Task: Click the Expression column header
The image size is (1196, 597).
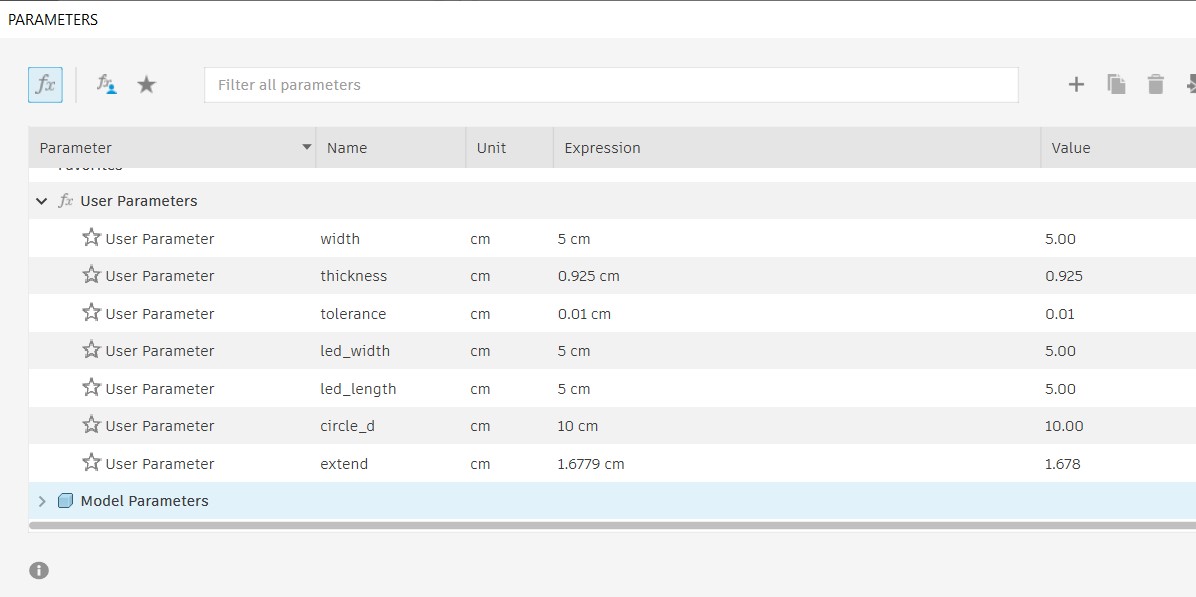Action: (x=602, y=148)
